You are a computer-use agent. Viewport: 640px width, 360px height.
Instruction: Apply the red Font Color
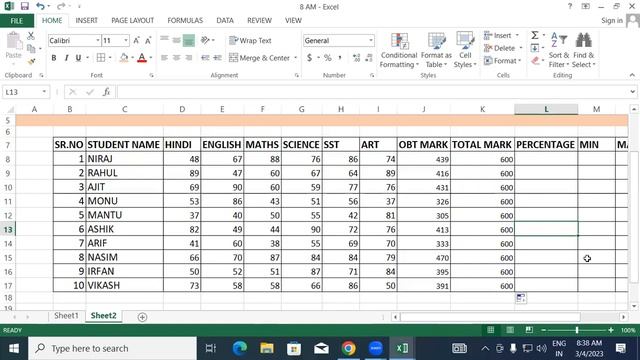coord(142,58)
